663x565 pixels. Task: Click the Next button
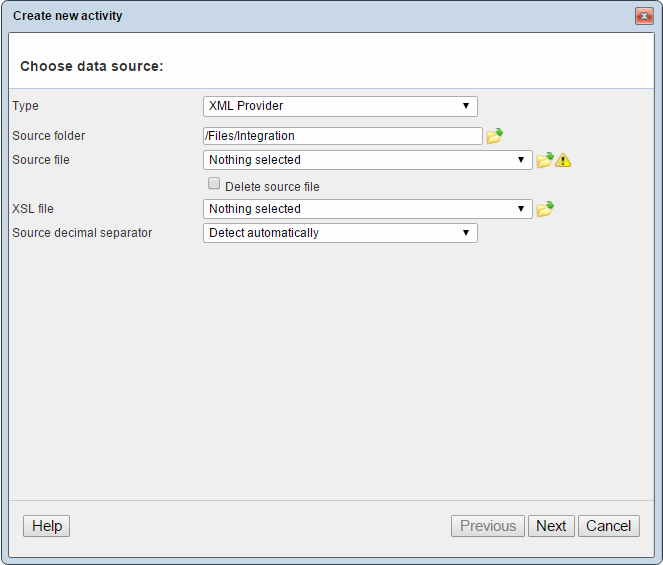[x=551, y=526]
